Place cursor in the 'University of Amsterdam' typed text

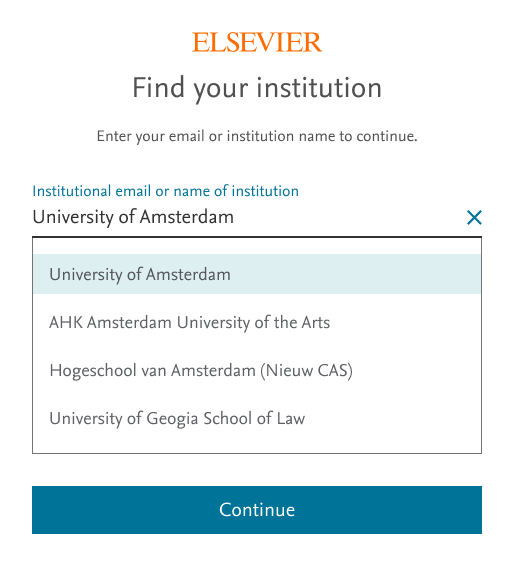pyautogui.click(x=133, y=217)
